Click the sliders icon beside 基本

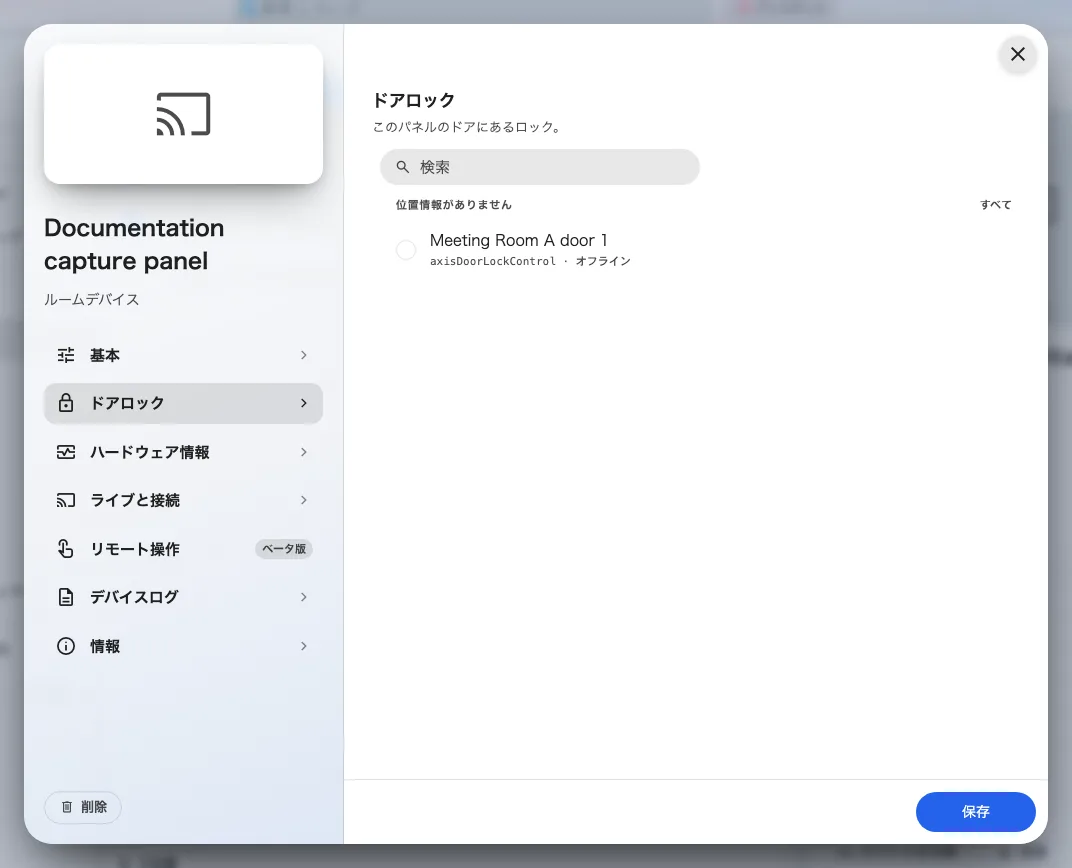click(x=66, y=355)
